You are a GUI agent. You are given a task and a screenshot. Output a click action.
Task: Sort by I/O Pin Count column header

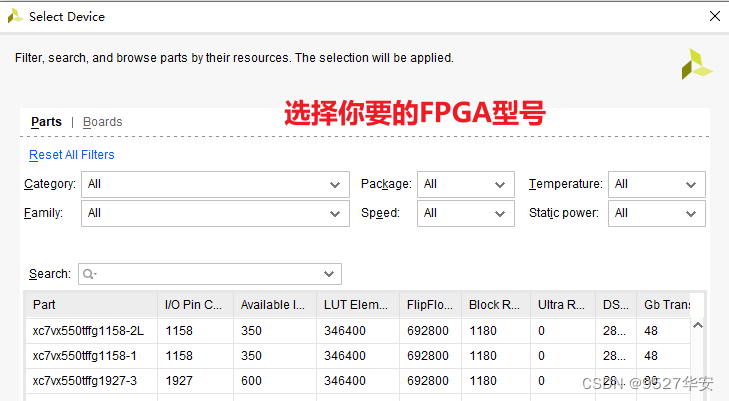[x=197, y=305]
